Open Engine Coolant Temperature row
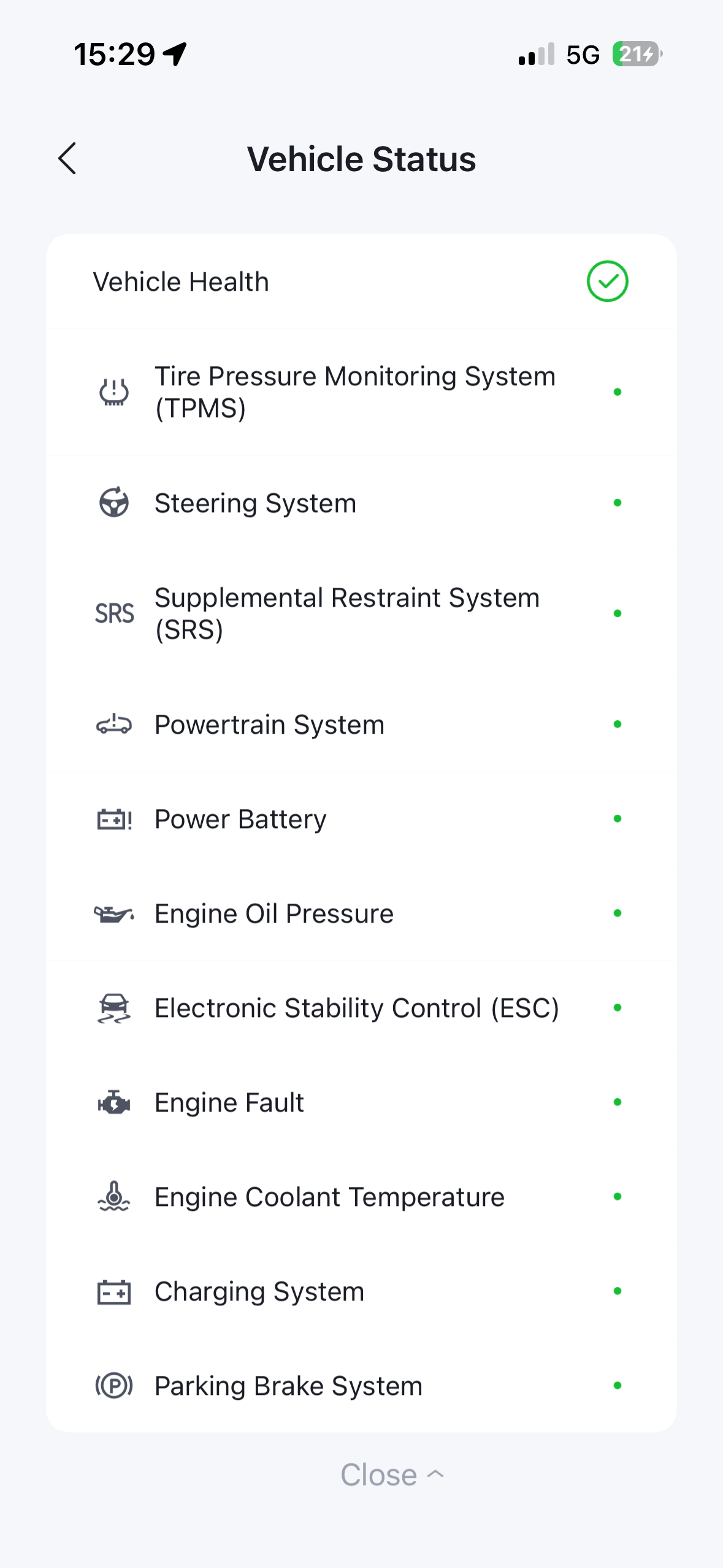The height and width of the screenshot is (1568, 723). [361, 1196]
